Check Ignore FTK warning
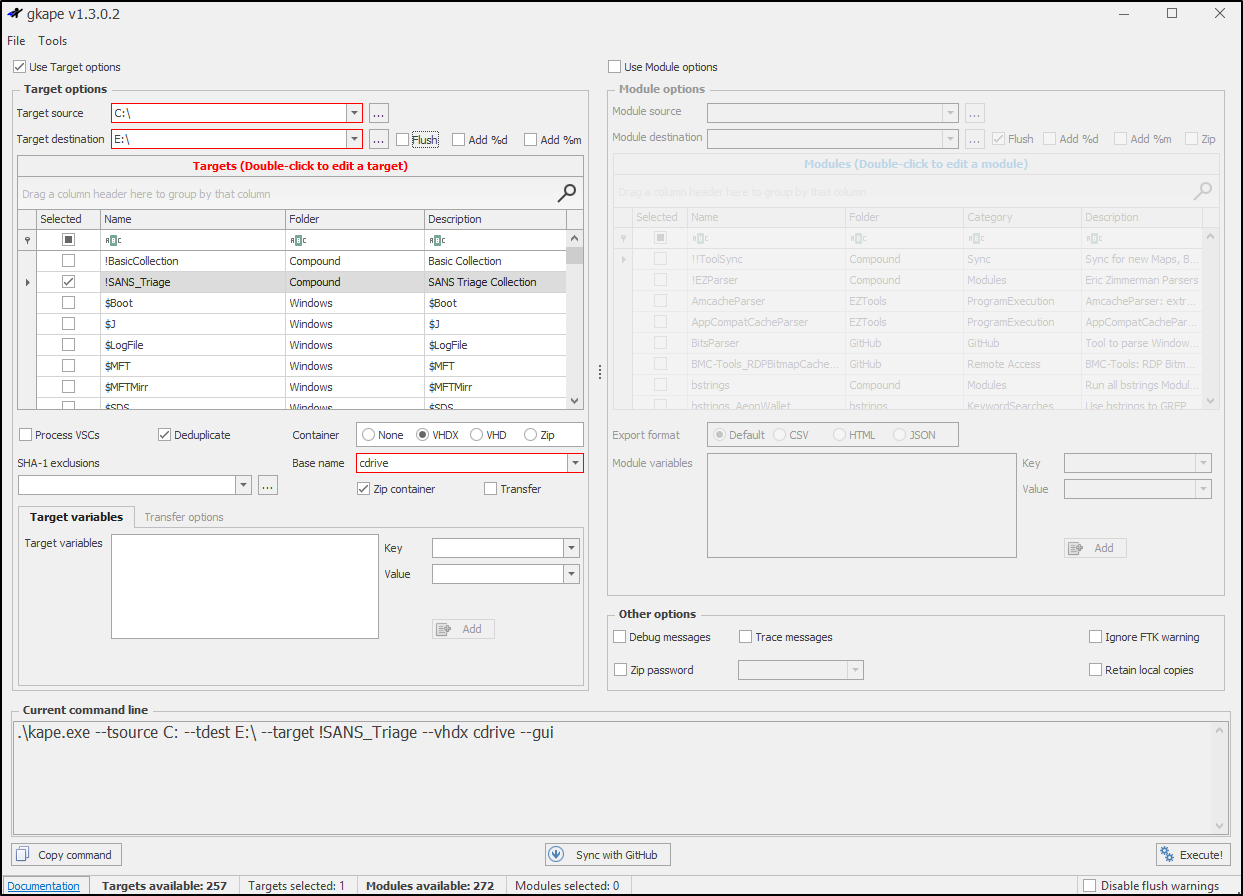1243x896 pixels. [1095, 637]
